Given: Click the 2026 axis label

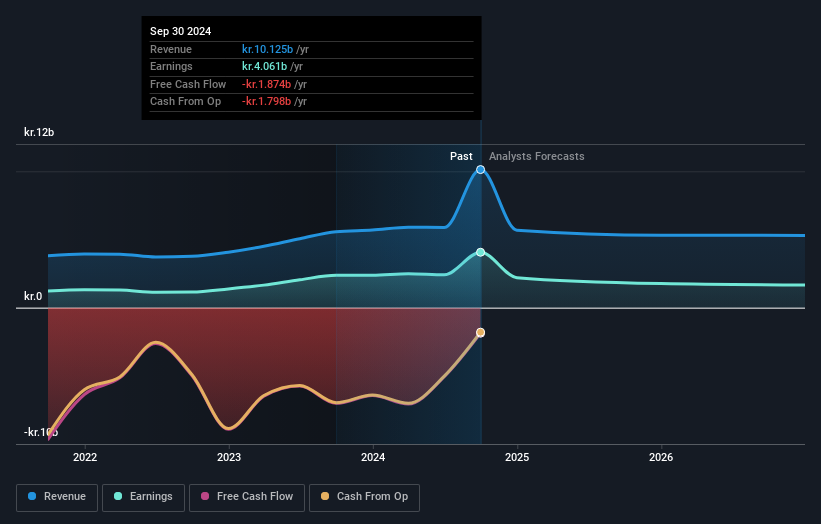Looking at the screenshot, I should pyautogui.click(x=661, y=457).
